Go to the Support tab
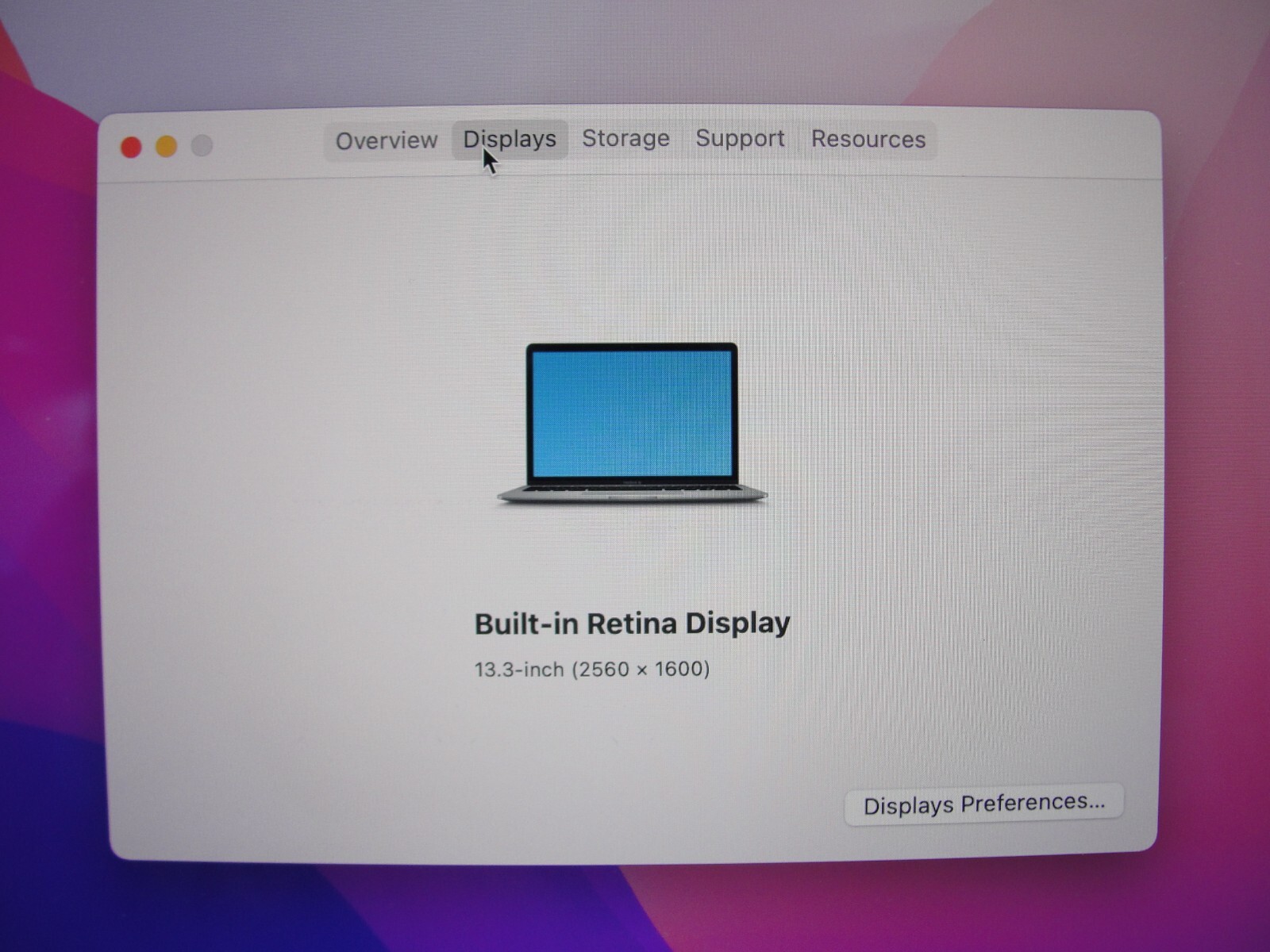1270x952 pixels. (740, 139)
